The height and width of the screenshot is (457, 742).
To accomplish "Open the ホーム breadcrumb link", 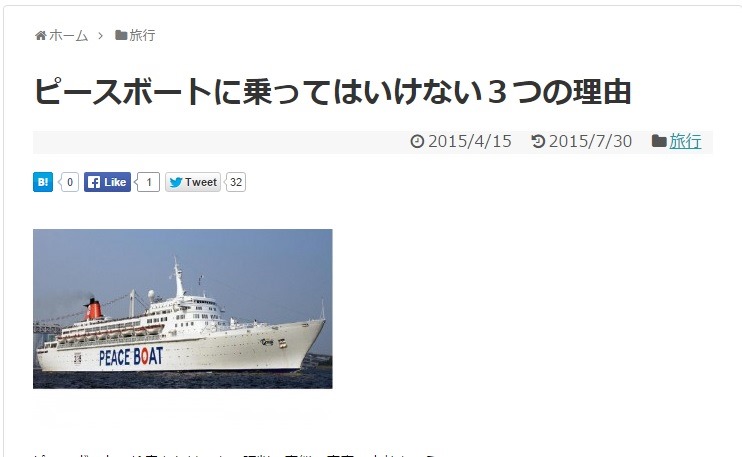I will pos(68,35).
